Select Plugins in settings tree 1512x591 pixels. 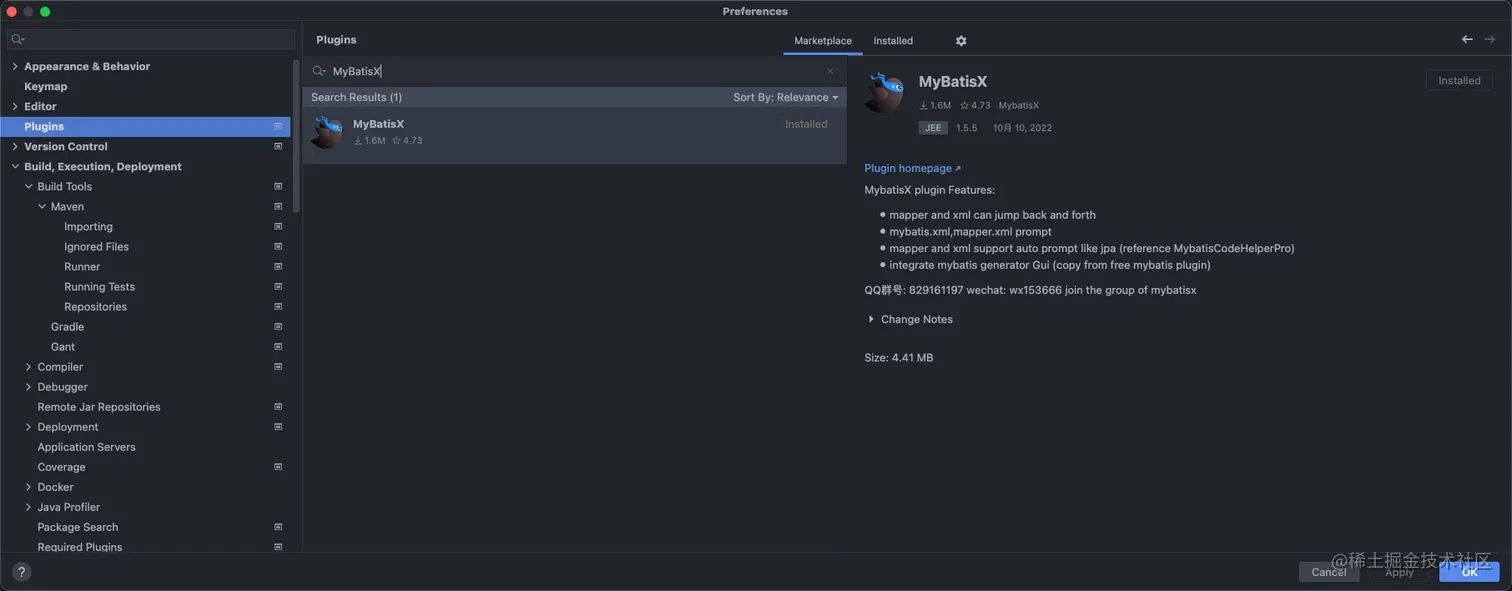[145, 126]
